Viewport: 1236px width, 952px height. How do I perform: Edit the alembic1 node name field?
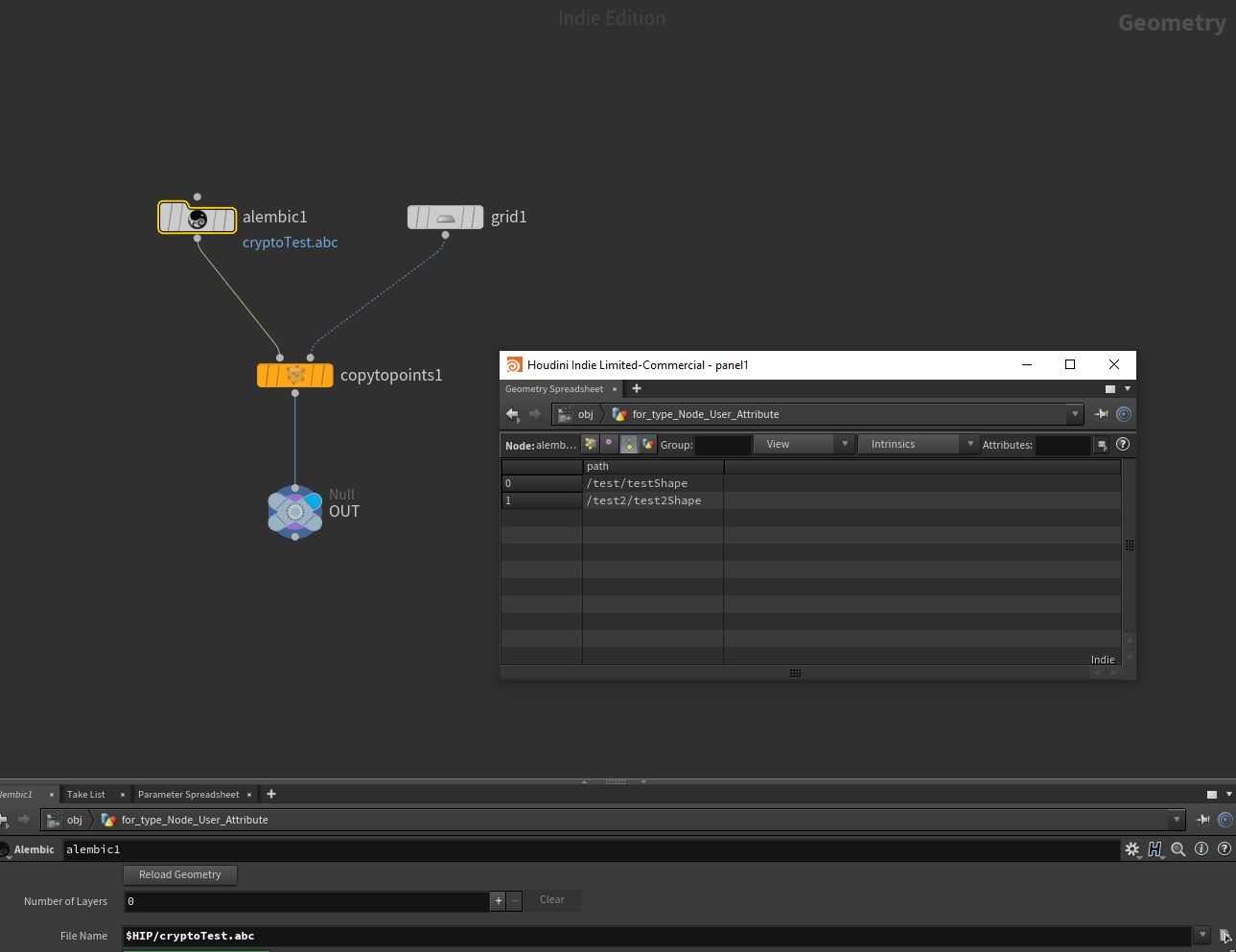[591, 849]
